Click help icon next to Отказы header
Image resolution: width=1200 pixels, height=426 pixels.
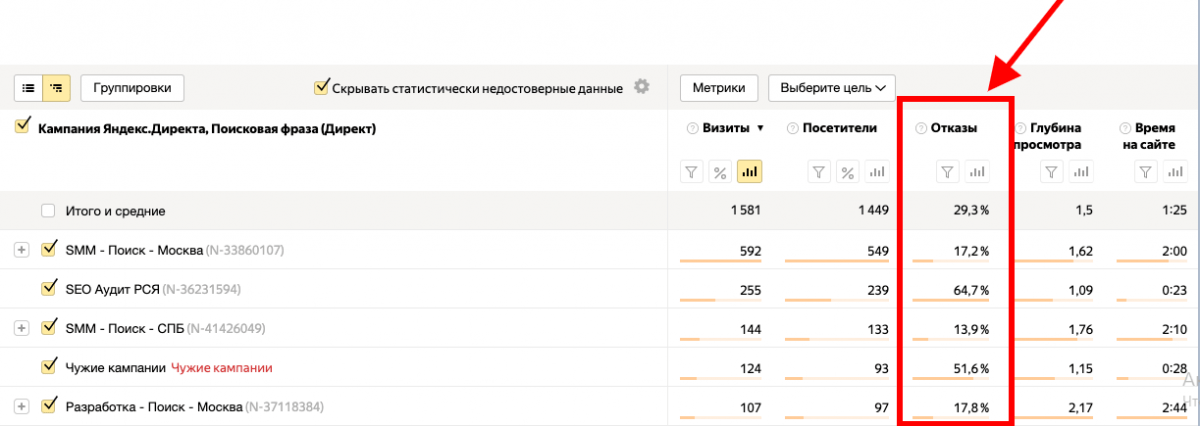(920, 128)
